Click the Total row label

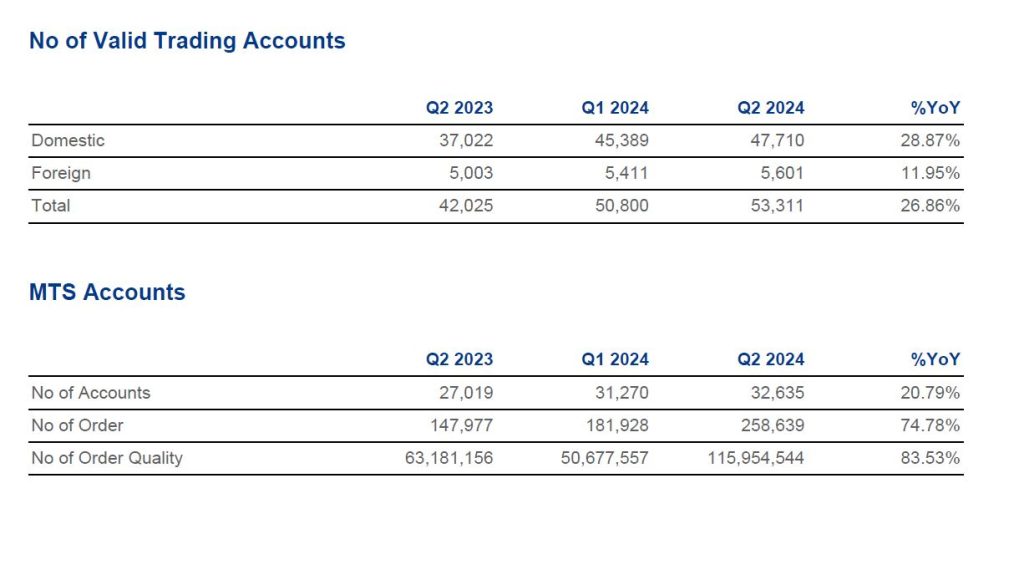click(51, 206)
